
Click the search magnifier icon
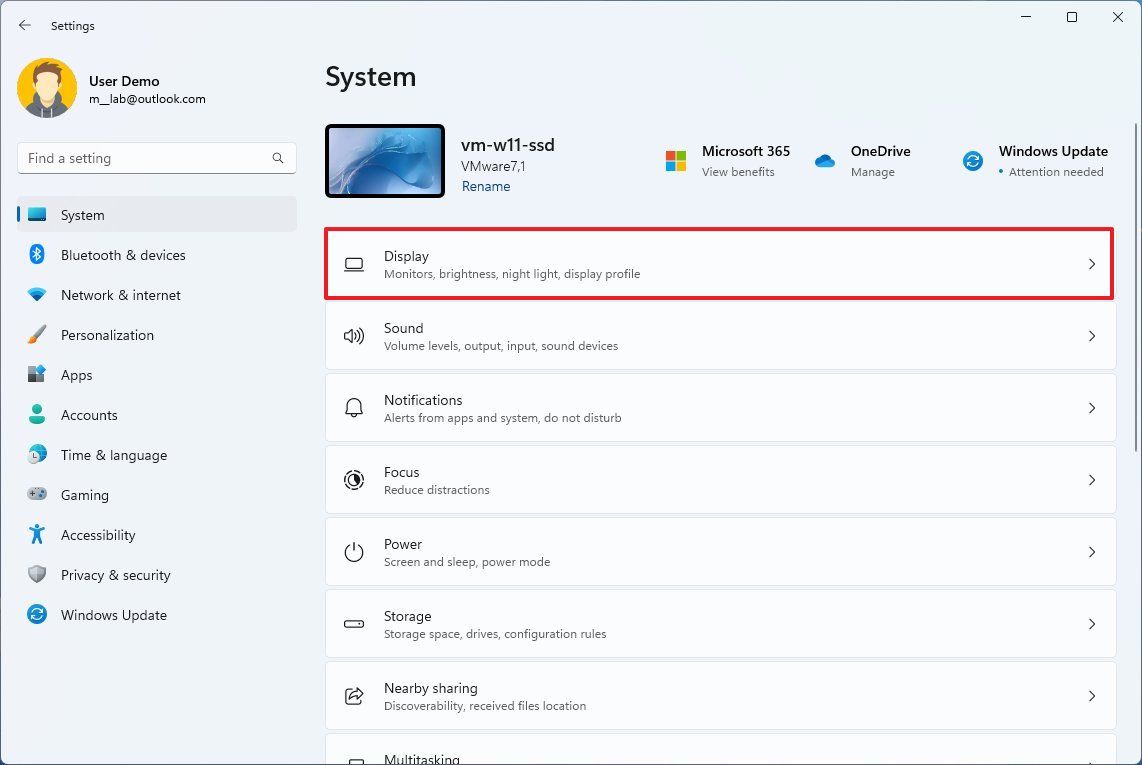pos(278,158)
